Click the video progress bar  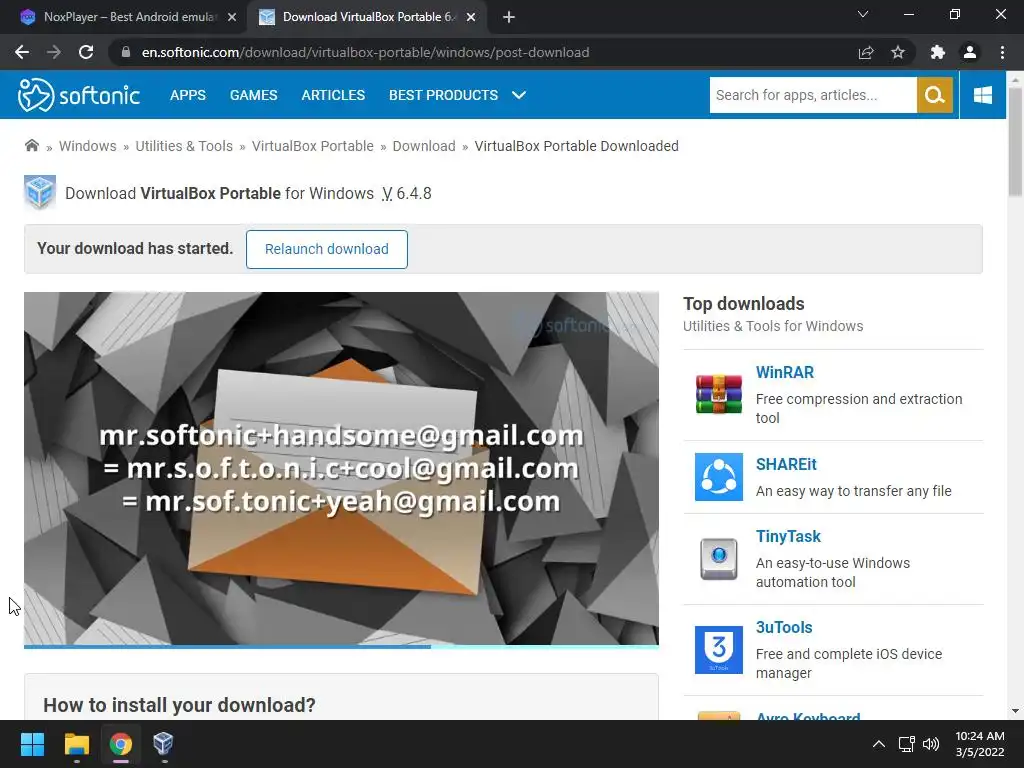pyautogui.click(x=341, y=647)
